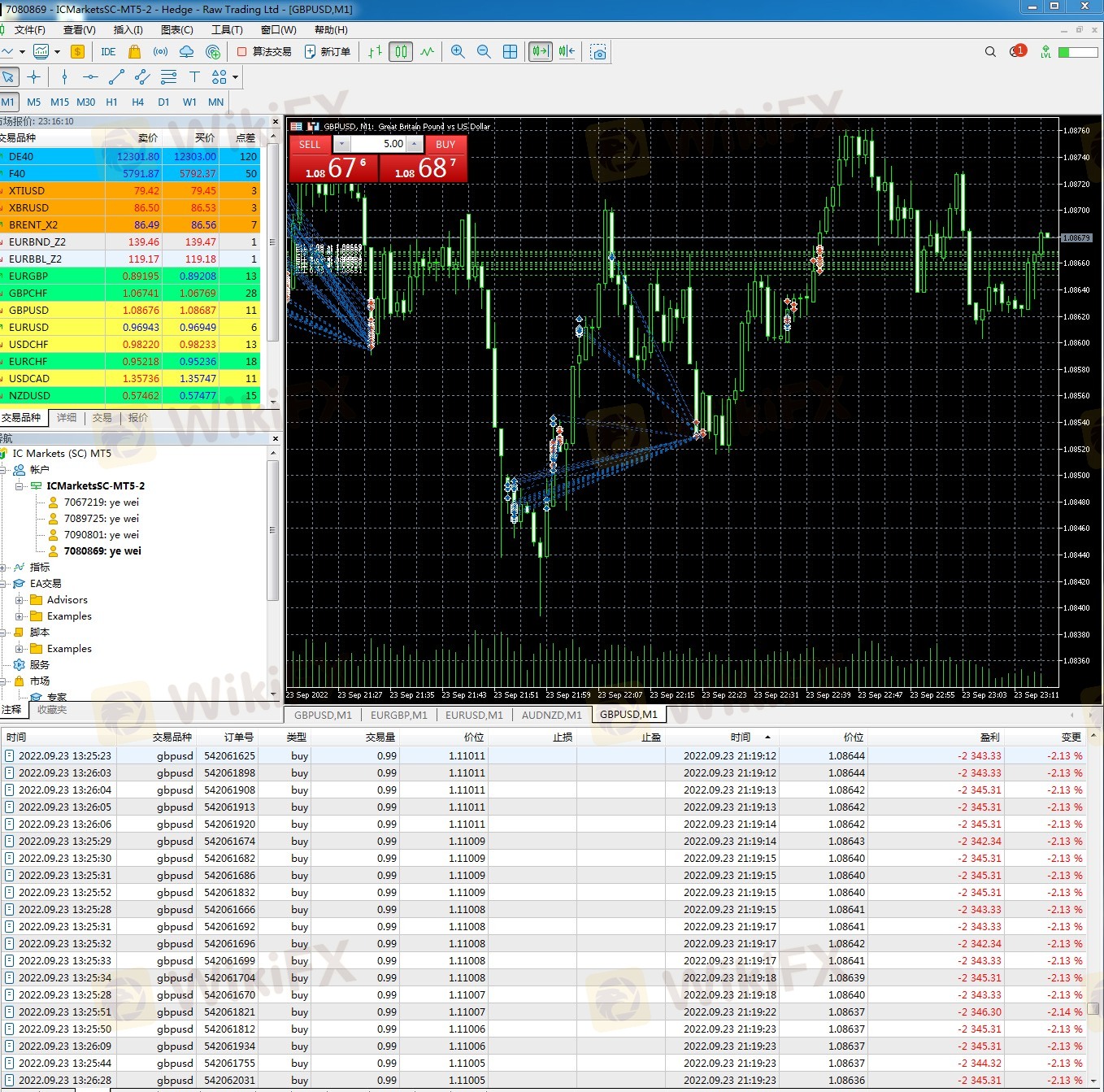Expand the 指标 indicators tree node
The image size is (1104, 1092).
[4, 567]
